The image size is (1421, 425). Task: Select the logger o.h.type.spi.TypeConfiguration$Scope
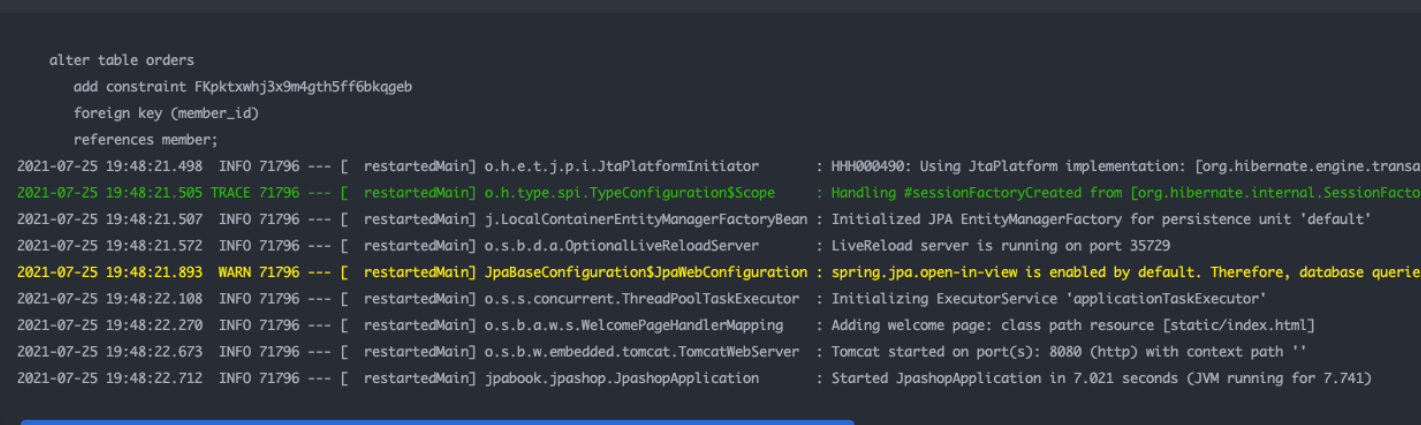point(629,193)
